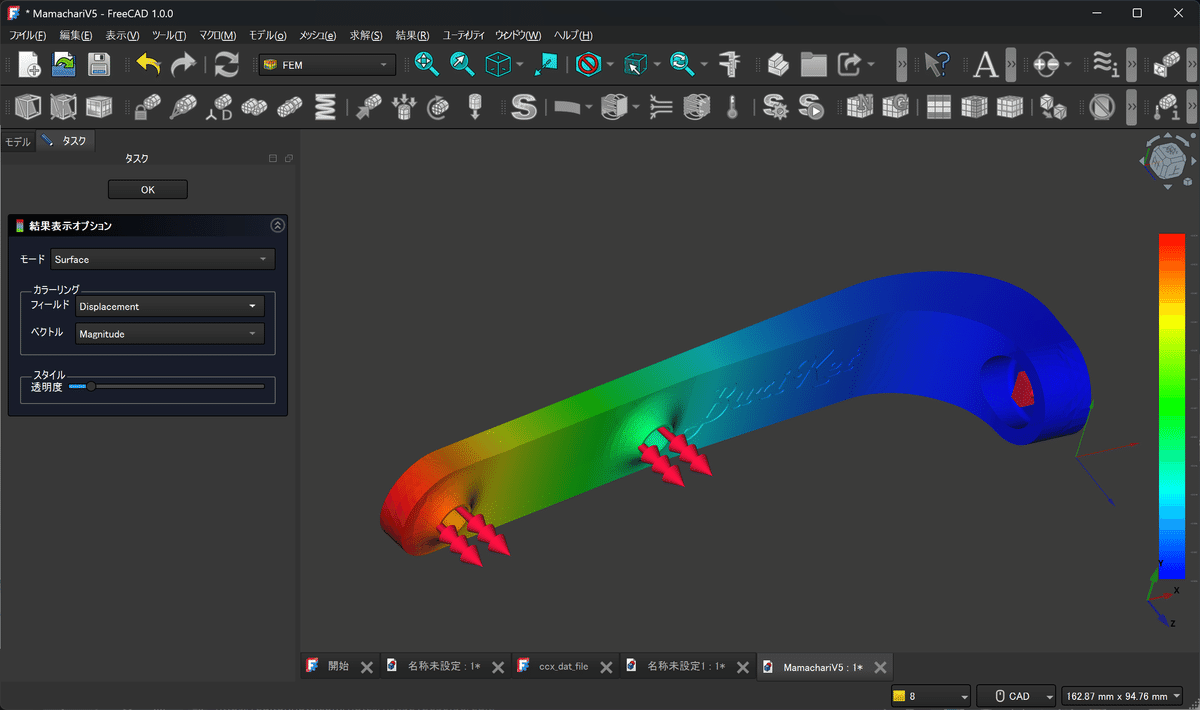Click the no-draw style toolbar icon
The width and height of the screenshot is (1200, 710).
pyautogui.click(x=588, y=65)
